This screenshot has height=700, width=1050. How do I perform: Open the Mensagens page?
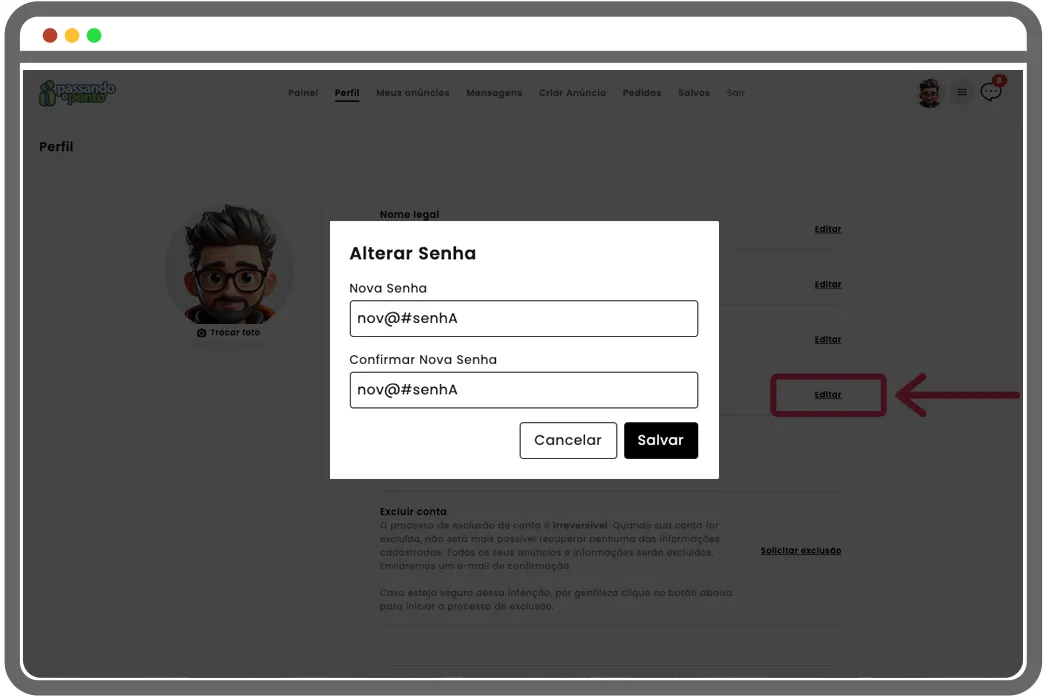(x=494, y=93)
